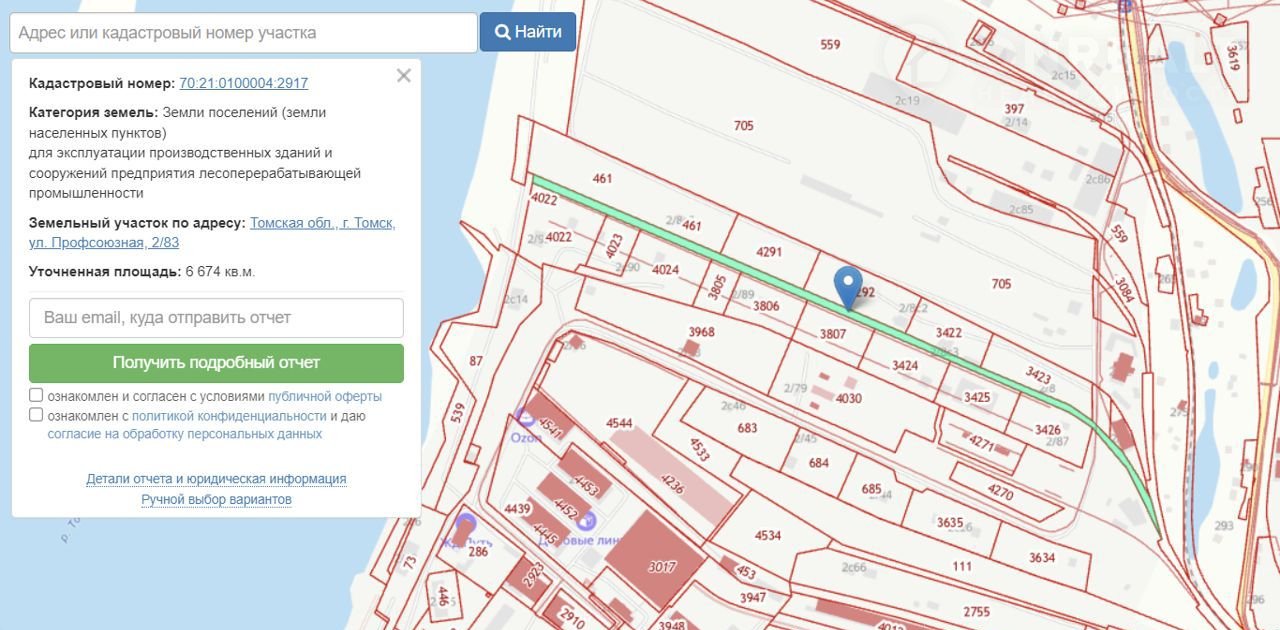Click the Деловые линии map marker
1280x630 pixels.
(x=588, y=521)
